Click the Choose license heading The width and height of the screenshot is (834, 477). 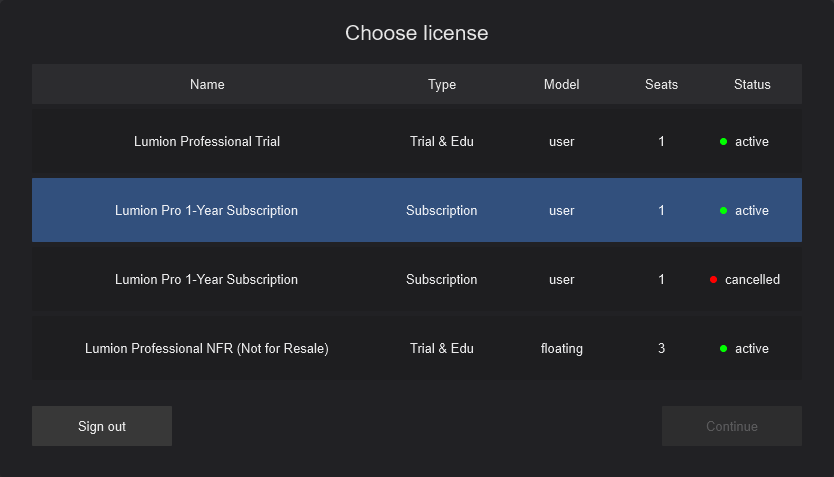(416, 33)
